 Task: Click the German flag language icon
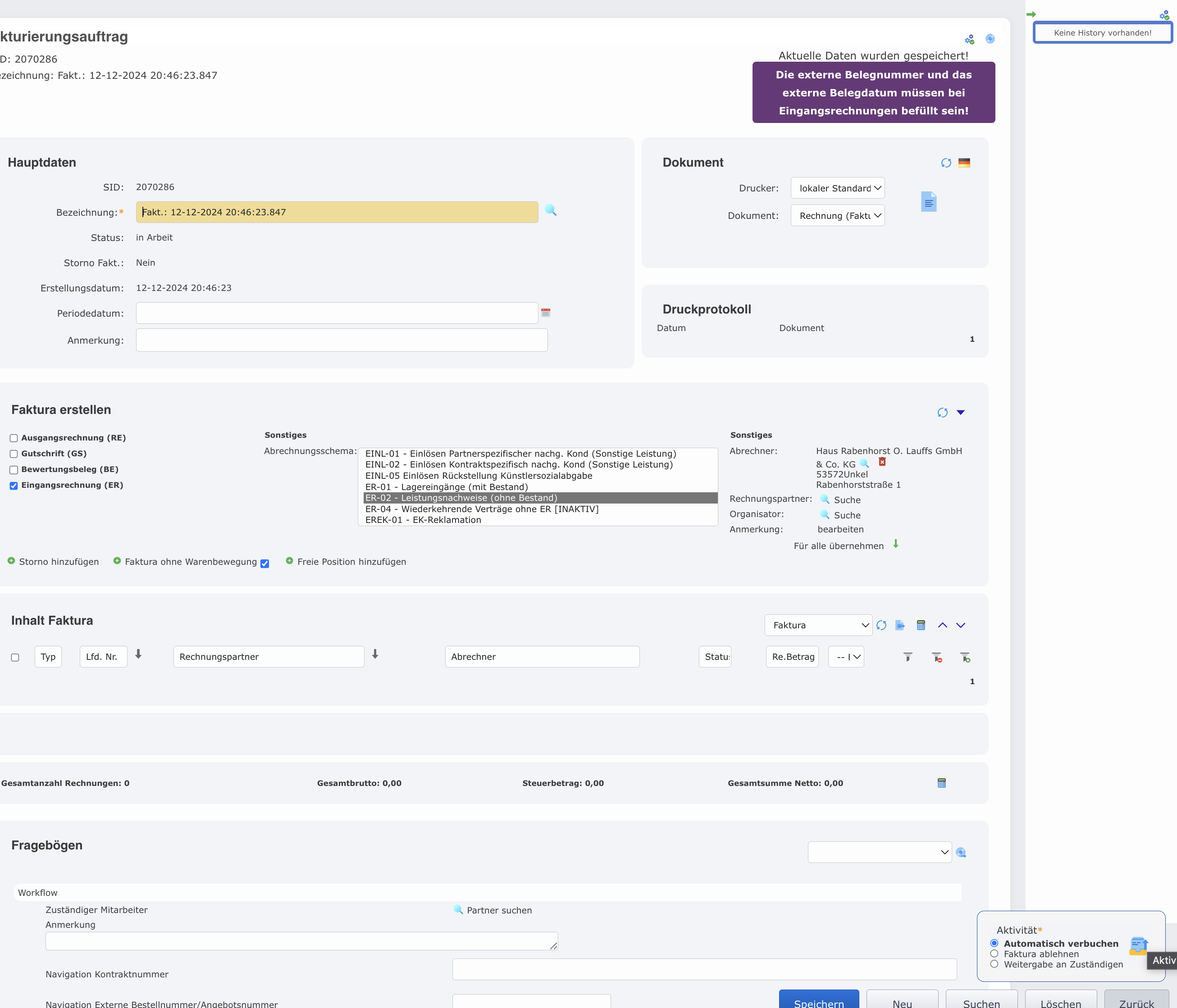(x=964, y=163)
